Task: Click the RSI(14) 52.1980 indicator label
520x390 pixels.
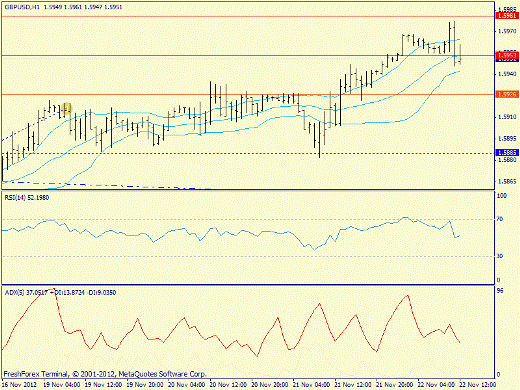Action: pyautogui.click(x=27, y=198)
